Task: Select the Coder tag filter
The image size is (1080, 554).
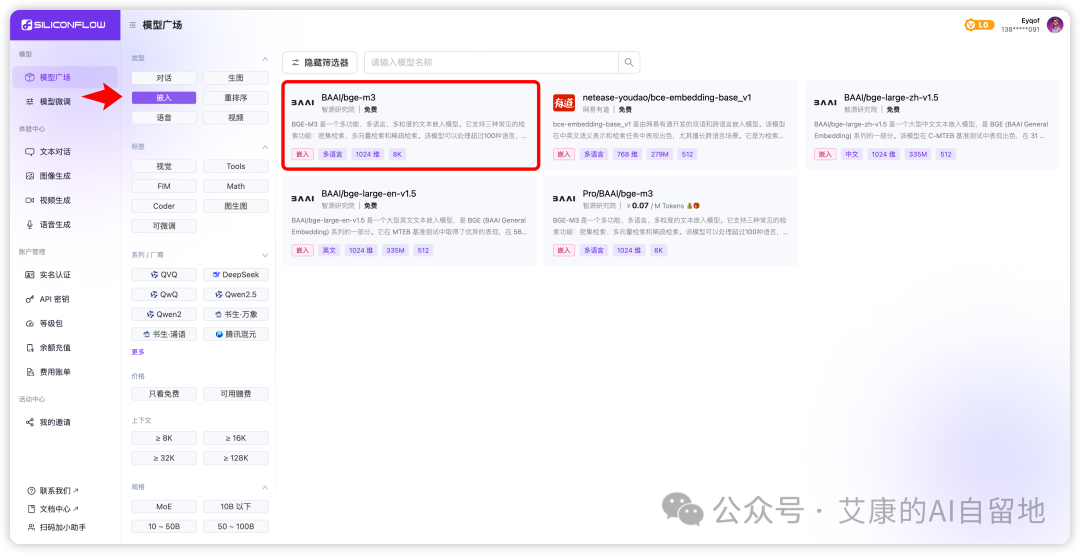Action: coord(164,206)
